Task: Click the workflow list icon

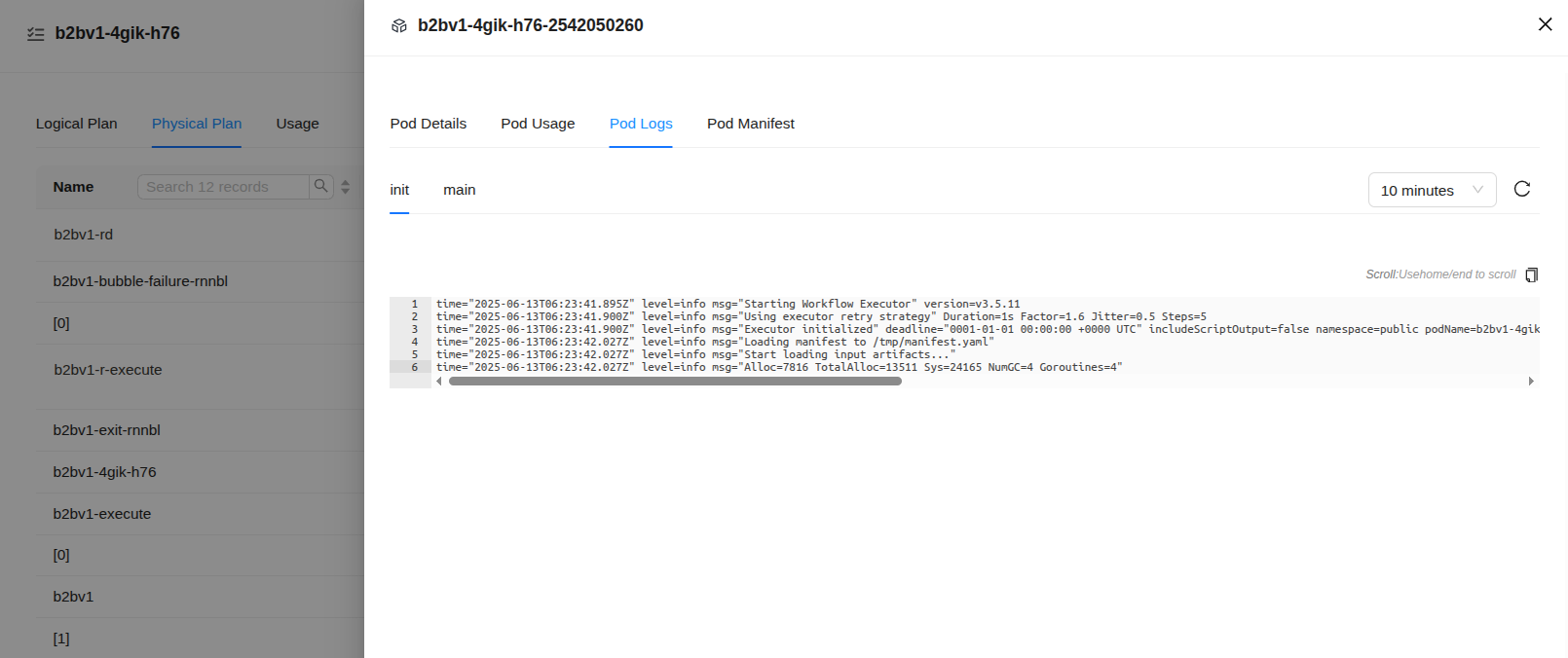Action: pos(36,34)
